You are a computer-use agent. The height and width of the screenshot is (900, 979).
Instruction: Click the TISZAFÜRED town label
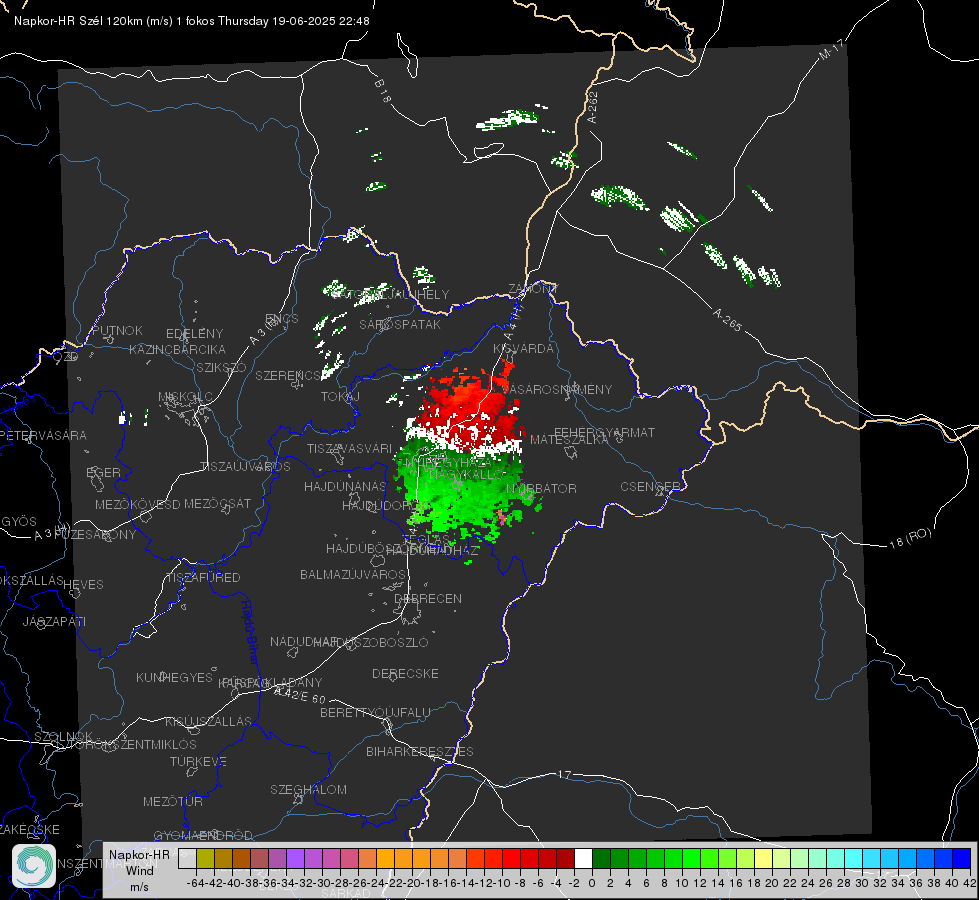tap(204, 577)
